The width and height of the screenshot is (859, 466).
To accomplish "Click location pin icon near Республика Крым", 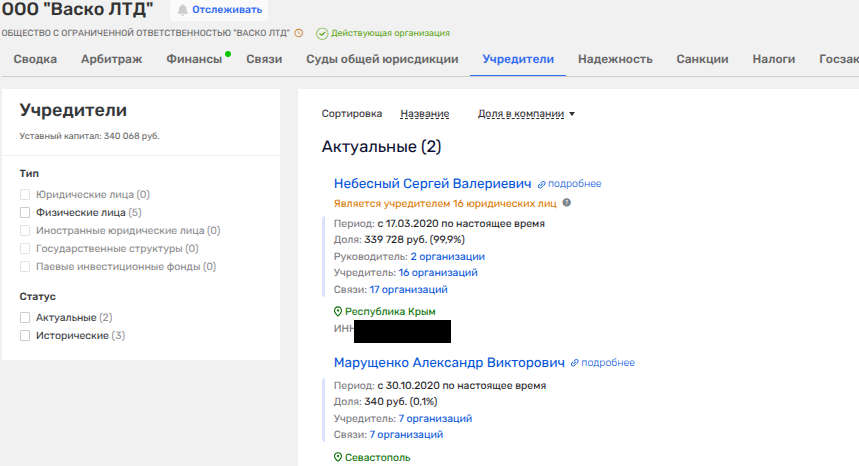I will 338,312.
